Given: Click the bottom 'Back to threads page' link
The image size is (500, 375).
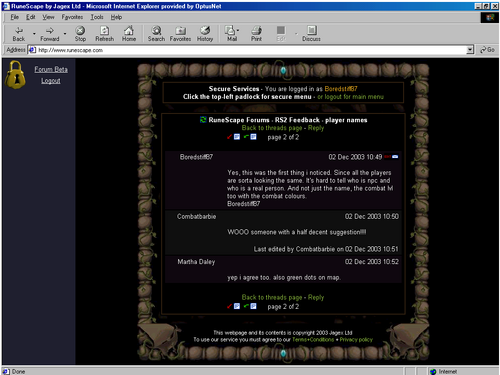Looking at the screenshot, I should (272, 297).
